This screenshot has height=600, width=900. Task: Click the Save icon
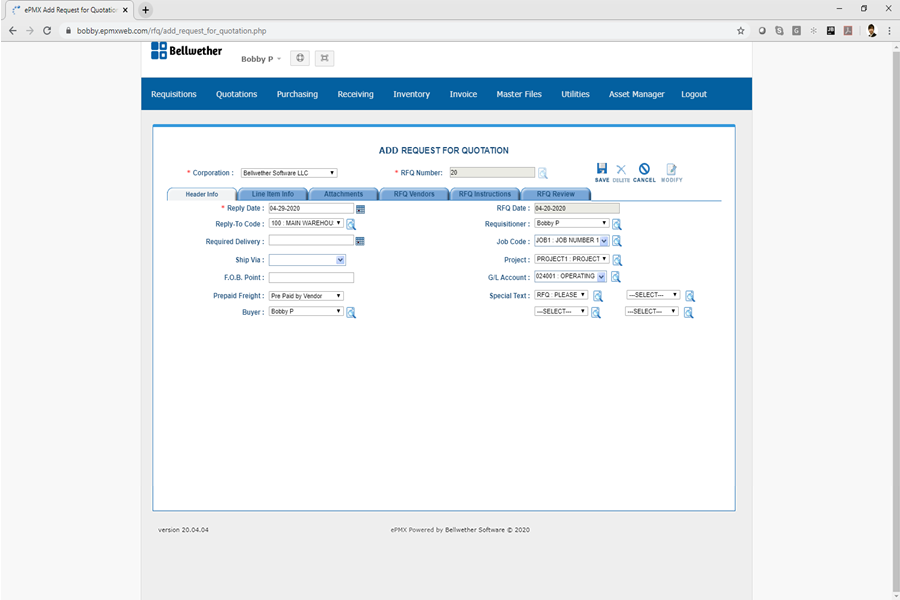click(x=601, y=171)
